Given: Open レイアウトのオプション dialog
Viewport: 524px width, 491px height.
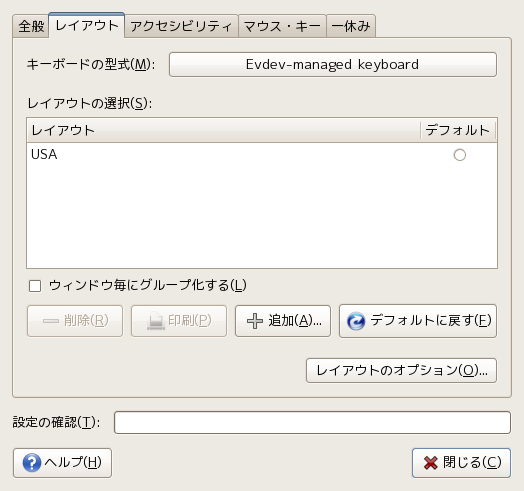Looking at the screenshot, I should tap(401, 370).
